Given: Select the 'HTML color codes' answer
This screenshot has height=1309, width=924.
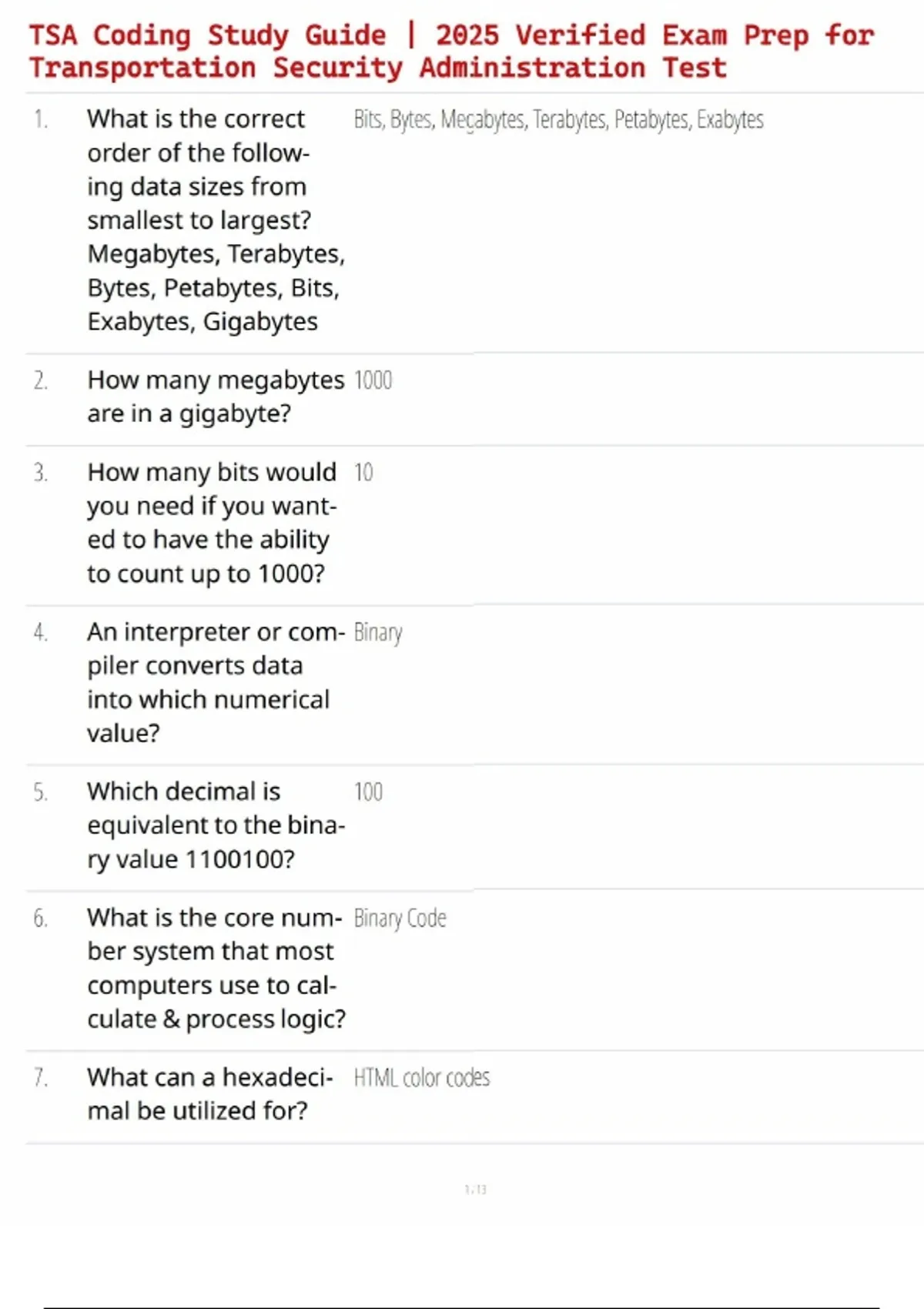Looking at the screenshot, I should click(x=421, y=1078).
